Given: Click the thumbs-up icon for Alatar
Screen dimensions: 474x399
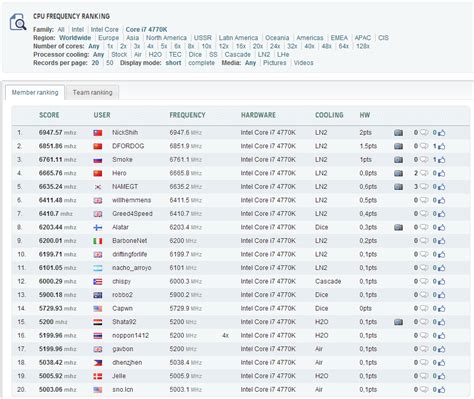Looking at the screenshot, I should 442,227.
